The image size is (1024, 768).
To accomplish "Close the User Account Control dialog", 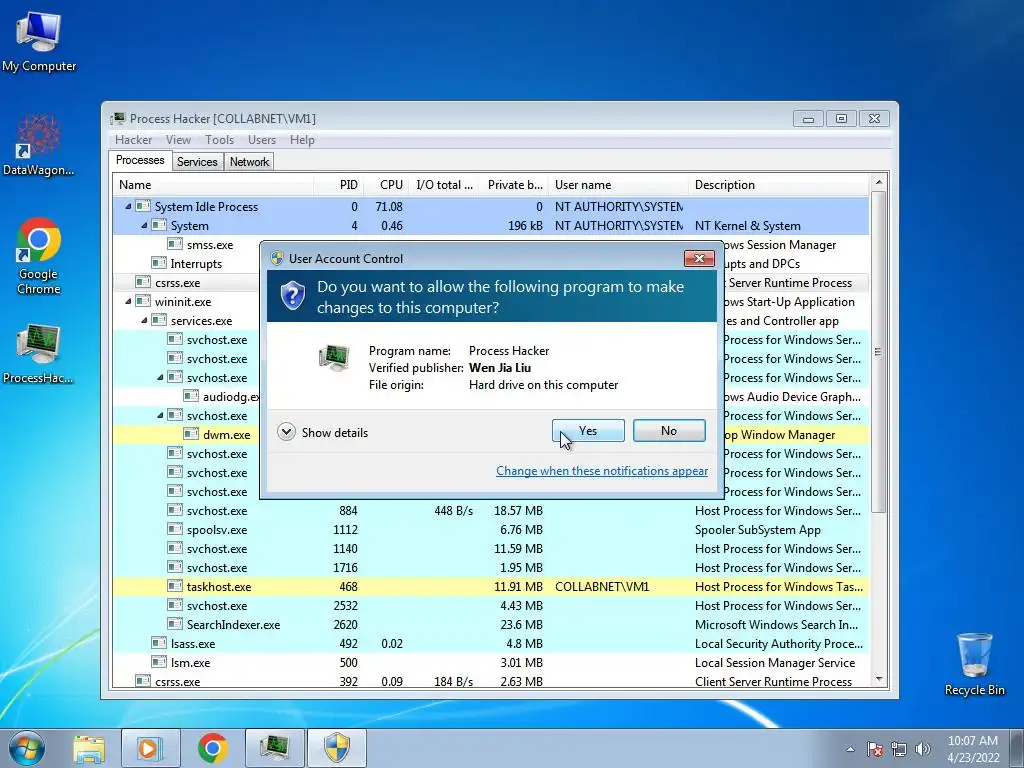I will coord(699,258).
